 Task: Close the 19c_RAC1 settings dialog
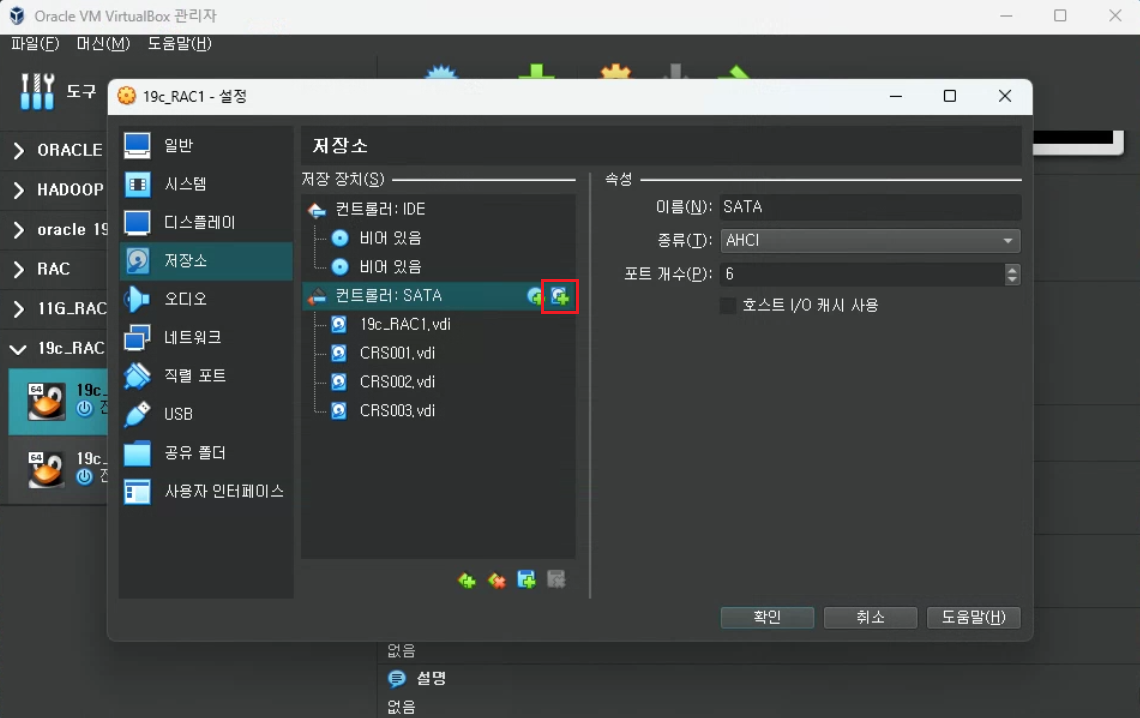tap(1005, 96)
